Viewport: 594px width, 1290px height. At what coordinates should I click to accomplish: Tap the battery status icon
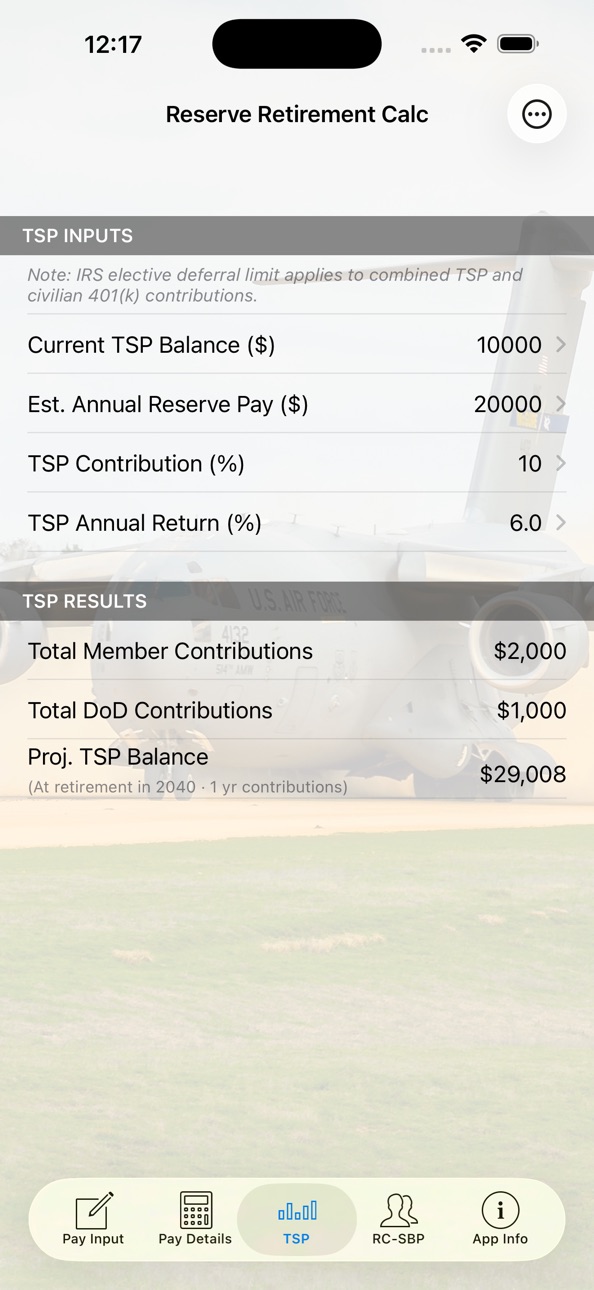[518, 44]
